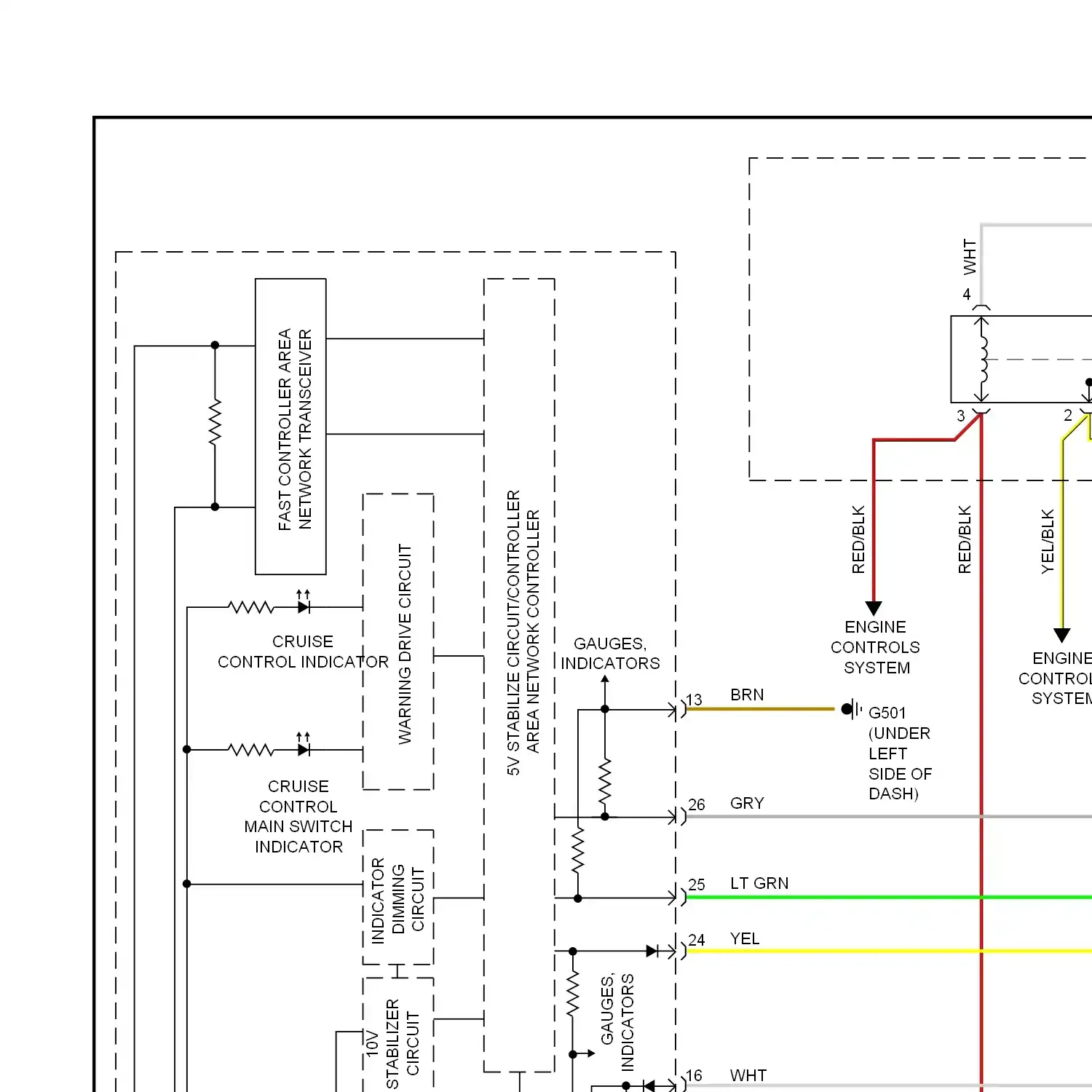Click the yellow arrowhead on the YEL/BLK wire
Viewport: 1092px width, 1092px height.
pyautogui.click(x=1062, y=635)
